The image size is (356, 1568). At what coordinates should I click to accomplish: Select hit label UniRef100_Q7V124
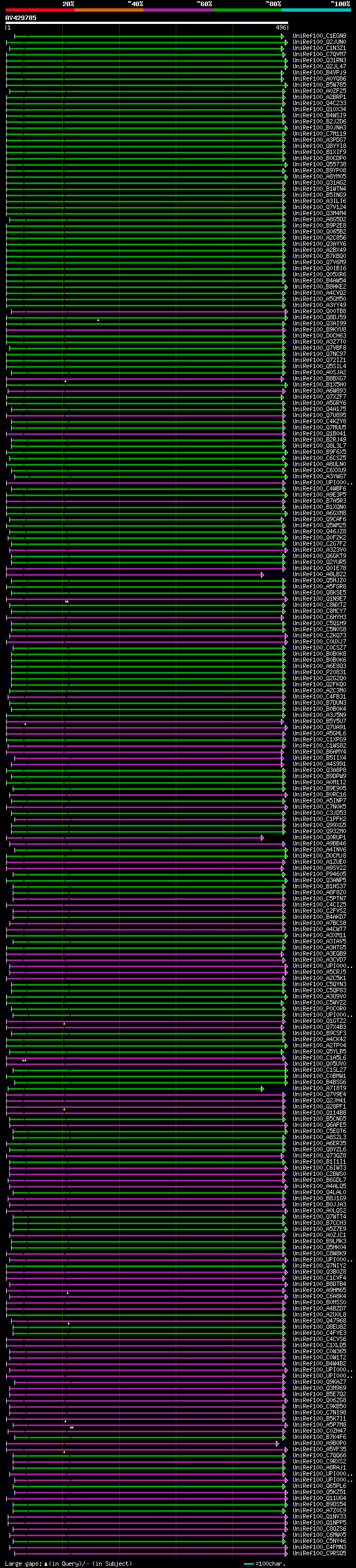pyautogui.click(x=319, y=207)
